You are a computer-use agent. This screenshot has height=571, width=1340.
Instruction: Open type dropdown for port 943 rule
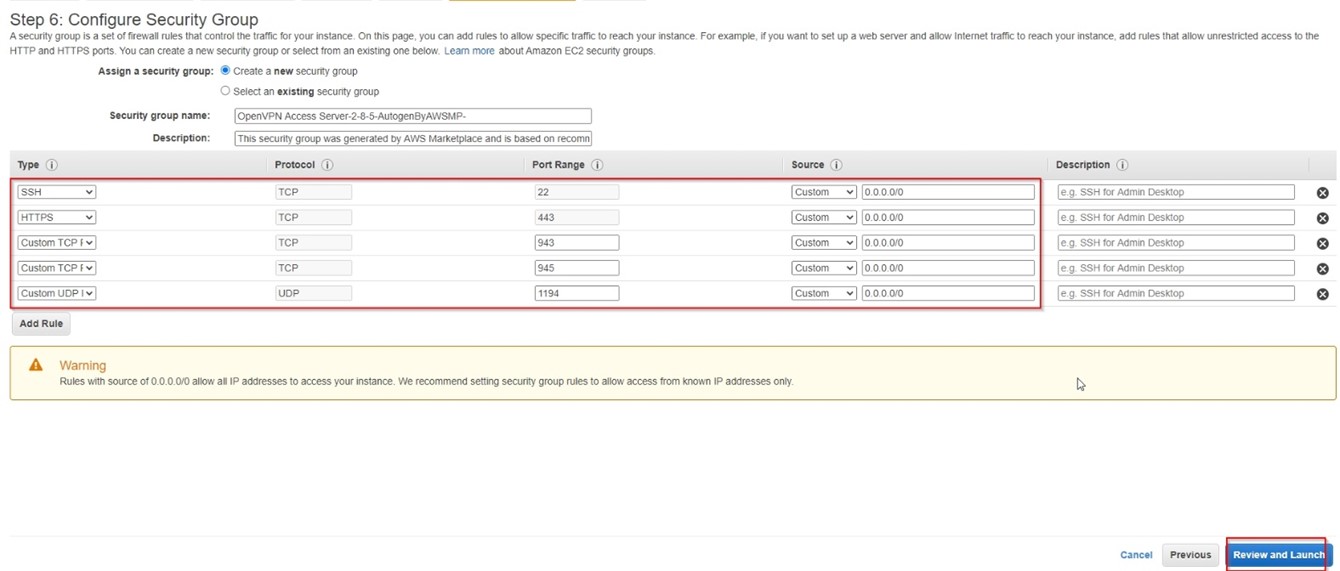(x=56, y=242)
